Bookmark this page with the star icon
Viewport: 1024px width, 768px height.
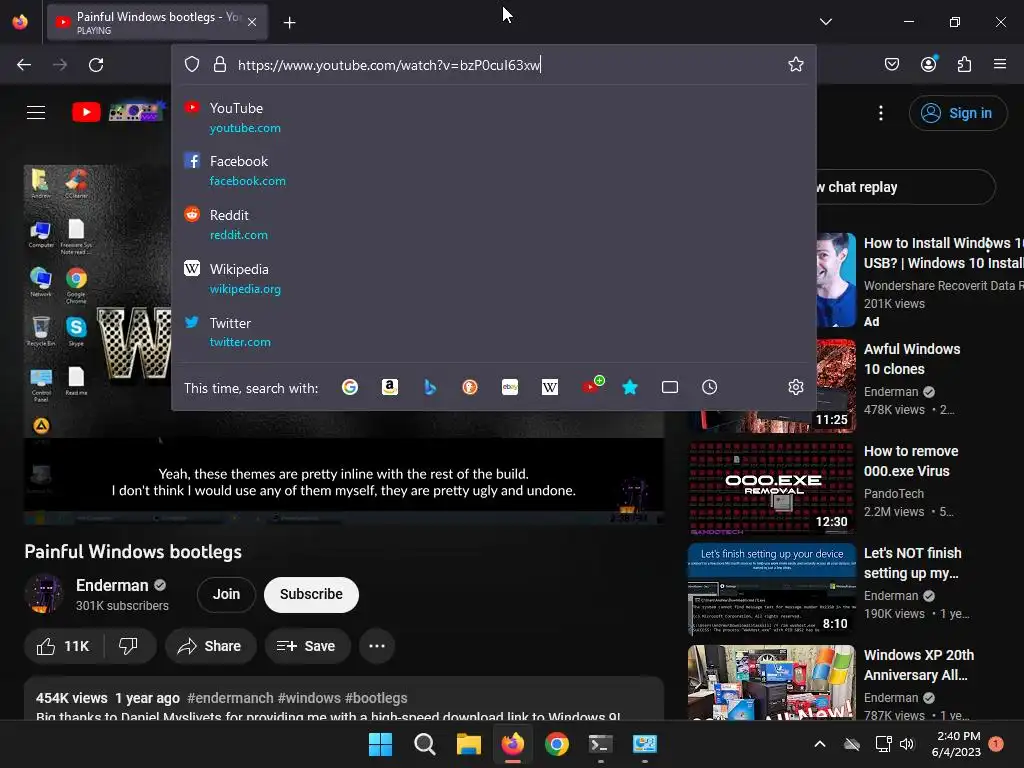[795, 64]
